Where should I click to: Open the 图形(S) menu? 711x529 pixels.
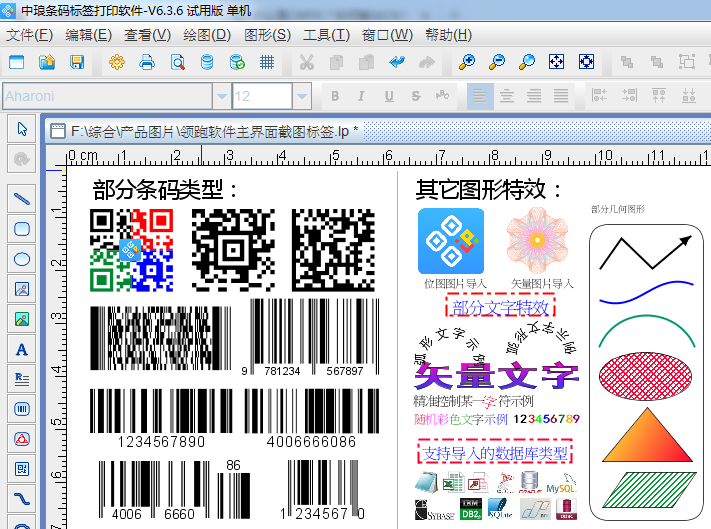[x=267, y=35]
